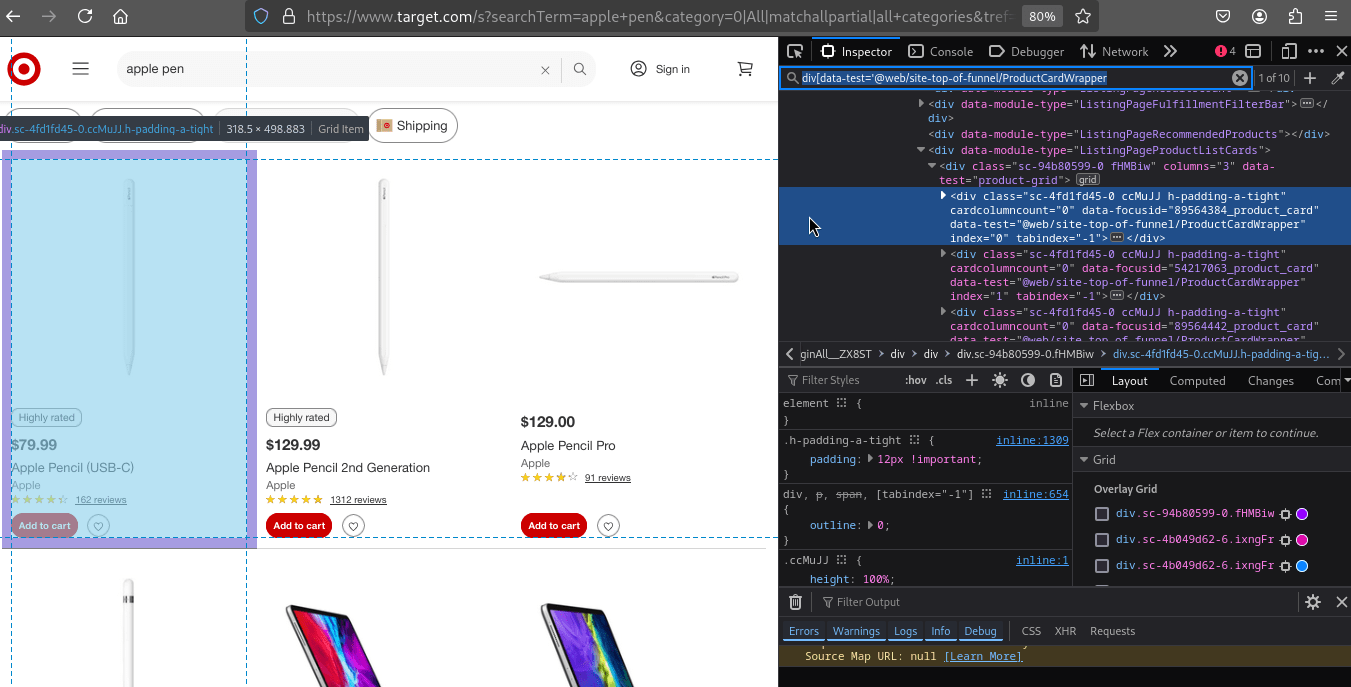Open the iframe picker icon in DevTools toolbar

point(1253,51)
